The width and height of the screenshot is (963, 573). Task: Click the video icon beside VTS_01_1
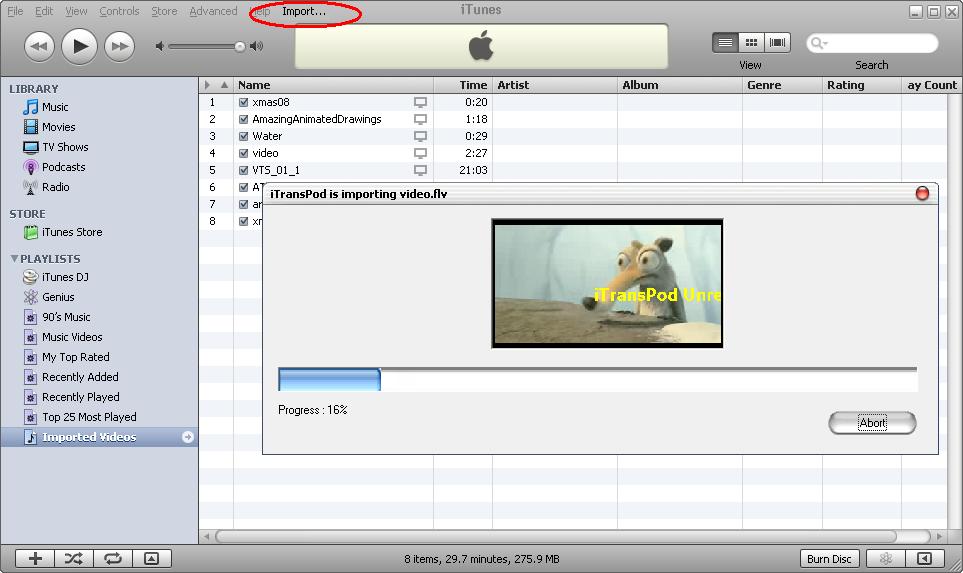coord(420,170)
